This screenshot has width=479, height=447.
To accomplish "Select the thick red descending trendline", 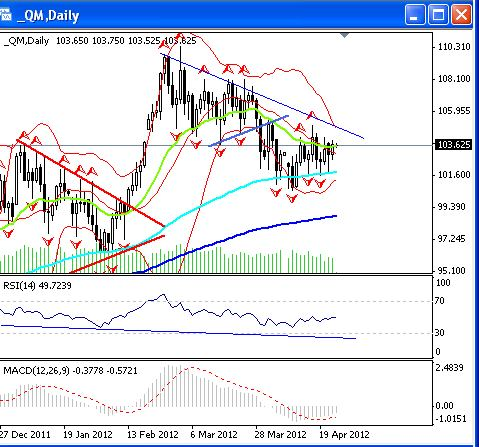I will point(90,183).
